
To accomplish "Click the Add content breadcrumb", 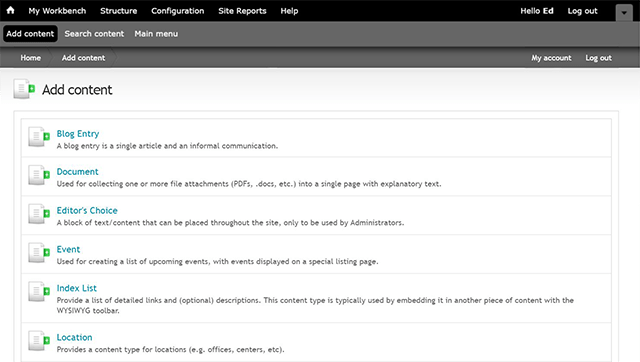I will [84, 58].
